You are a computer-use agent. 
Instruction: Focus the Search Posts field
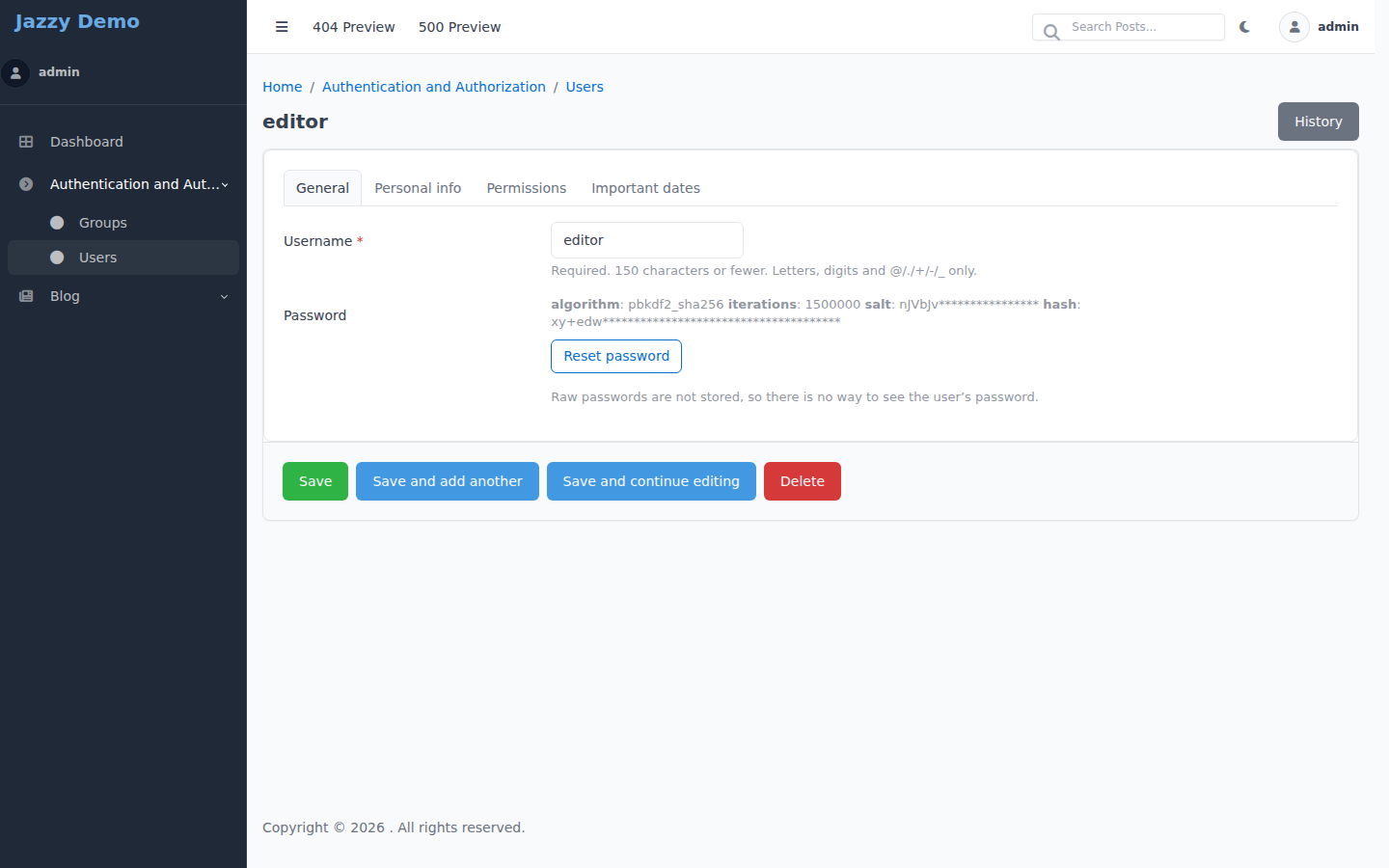point(1129,27)
